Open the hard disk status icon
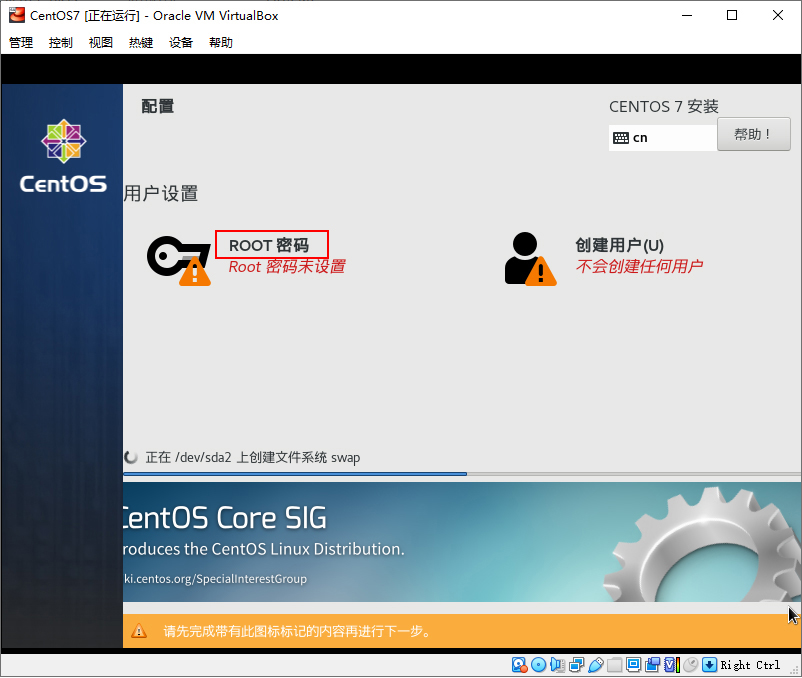The image size is (802, 678). coord(519,664)
